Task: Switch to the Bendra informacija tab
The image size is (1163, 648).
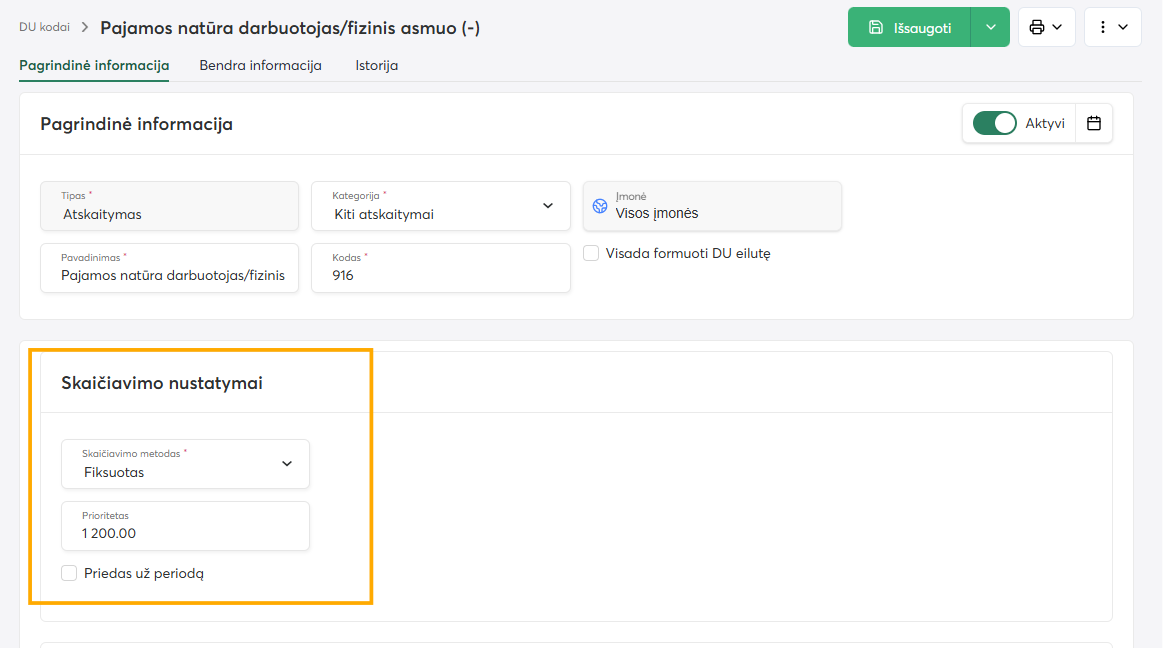Action: [260, 65]
